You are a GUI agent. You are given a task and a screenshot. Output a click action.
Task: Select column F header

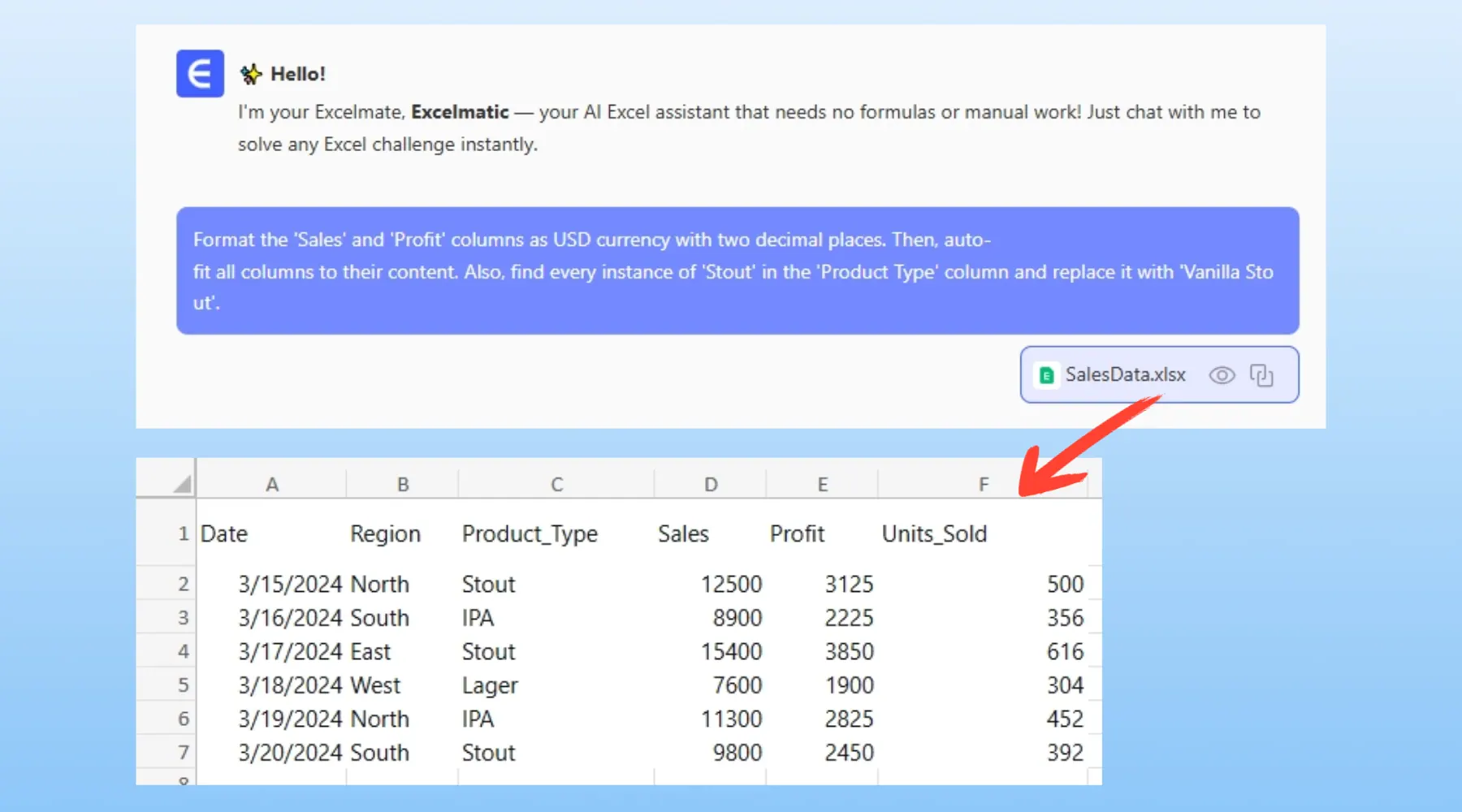point(984,485)
